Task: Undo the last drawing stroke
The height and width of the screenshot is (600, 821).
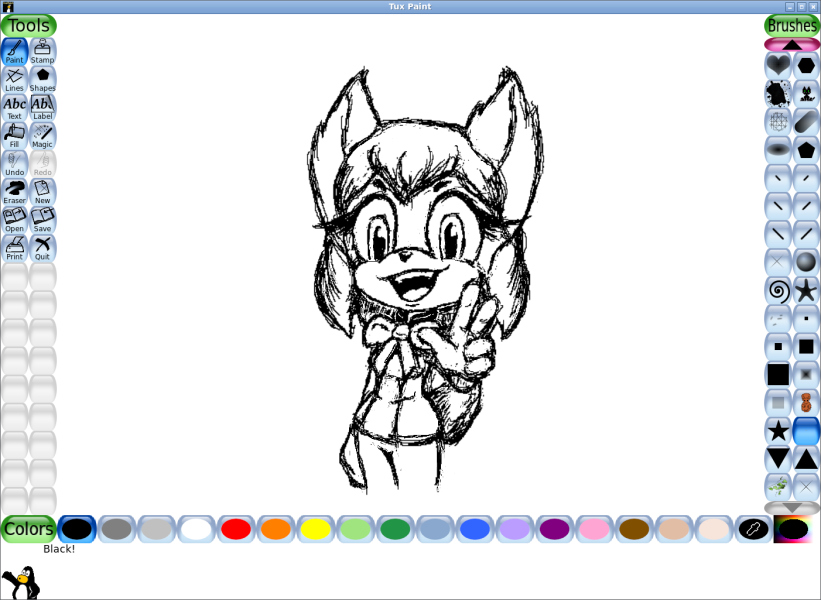Action: click(14, 164)
